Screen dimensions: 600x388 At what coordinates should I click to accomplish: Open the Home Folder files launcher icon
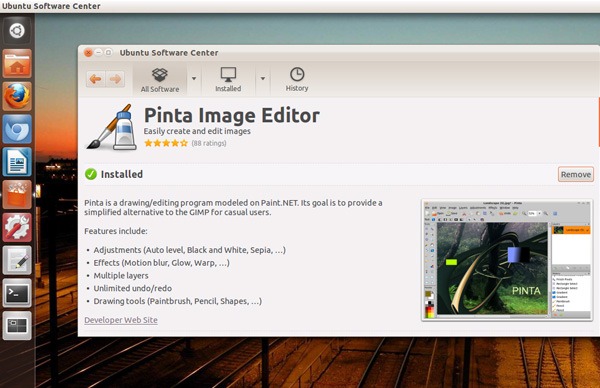tap(17, 64)
